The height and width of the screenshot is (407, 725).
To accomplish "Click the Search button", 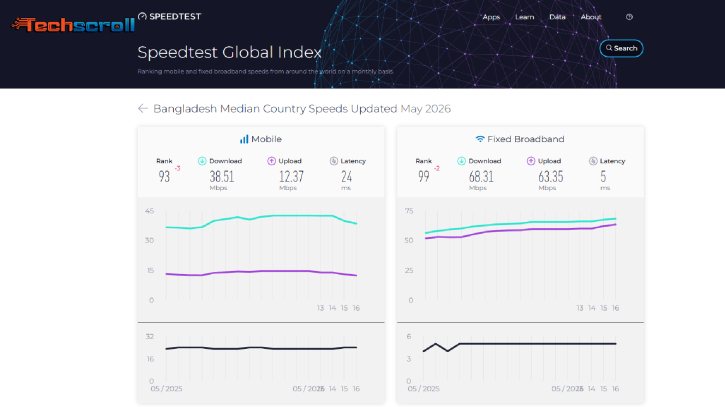I will [x=621, y=48].
